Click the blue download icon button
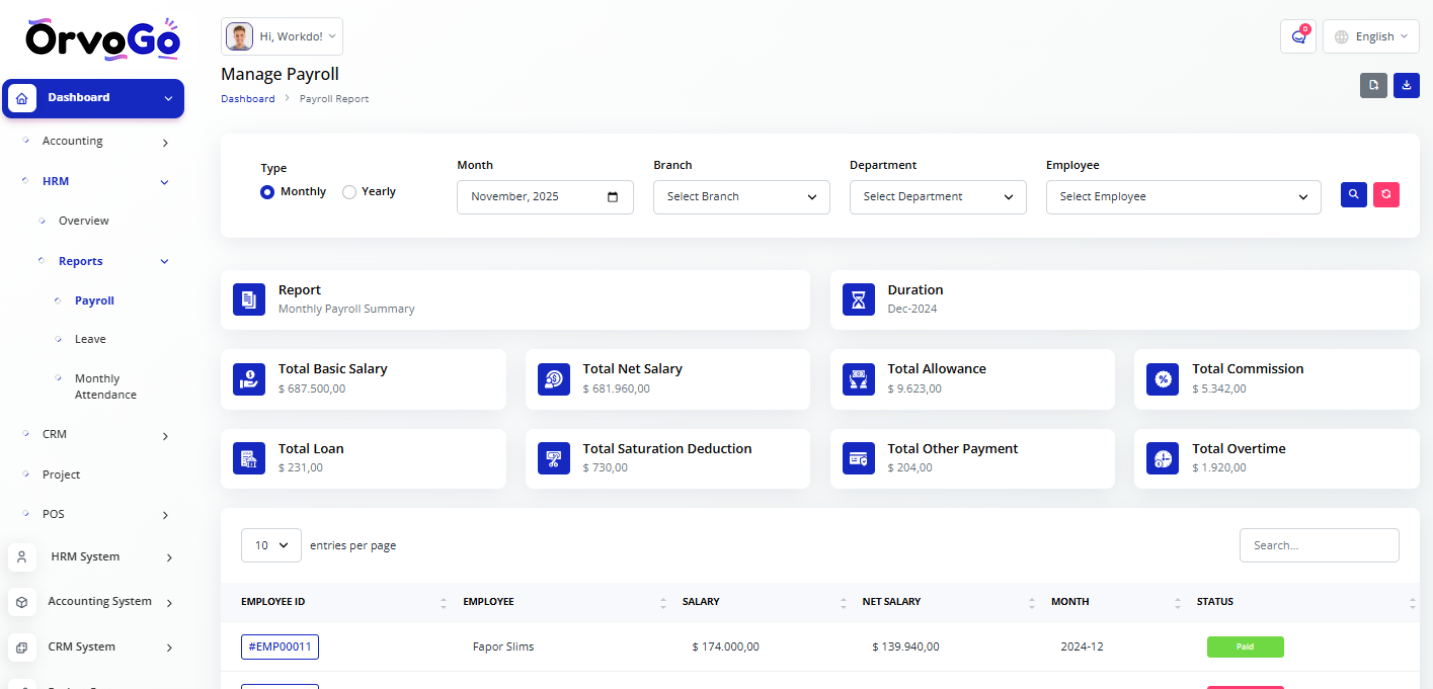Screen dimensions: 1433x689 pyautogui.click(x=1406, y=86)
